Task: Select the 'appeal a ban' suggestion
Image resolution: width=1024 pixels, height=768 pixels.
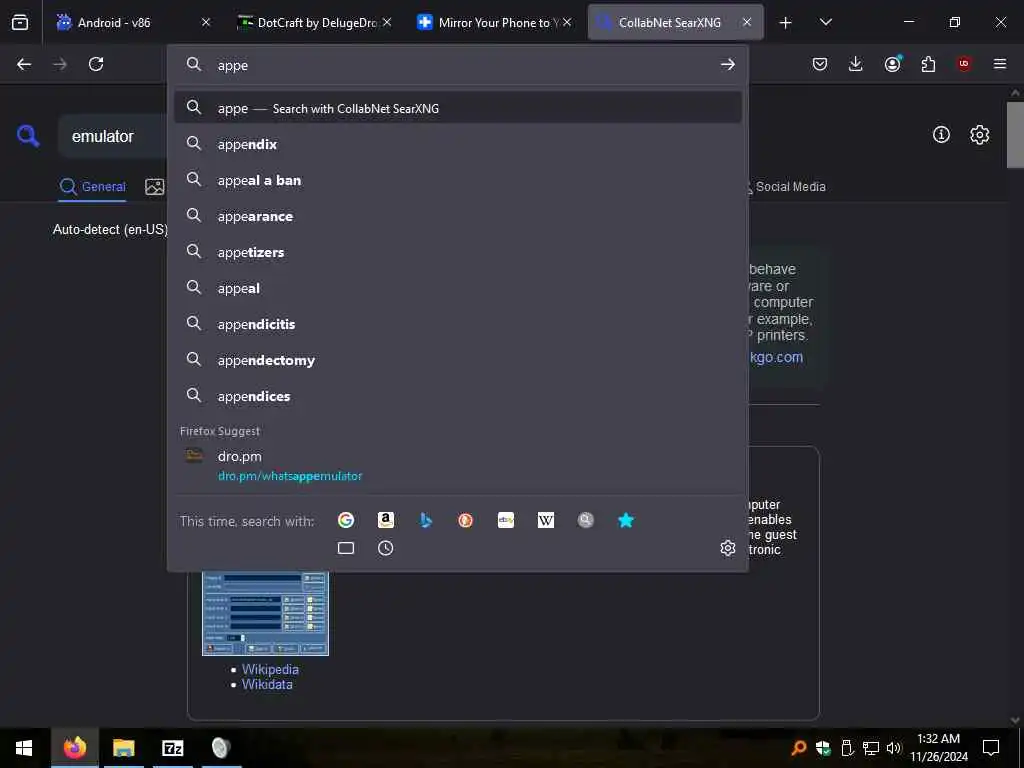Action: click(458, 180)
